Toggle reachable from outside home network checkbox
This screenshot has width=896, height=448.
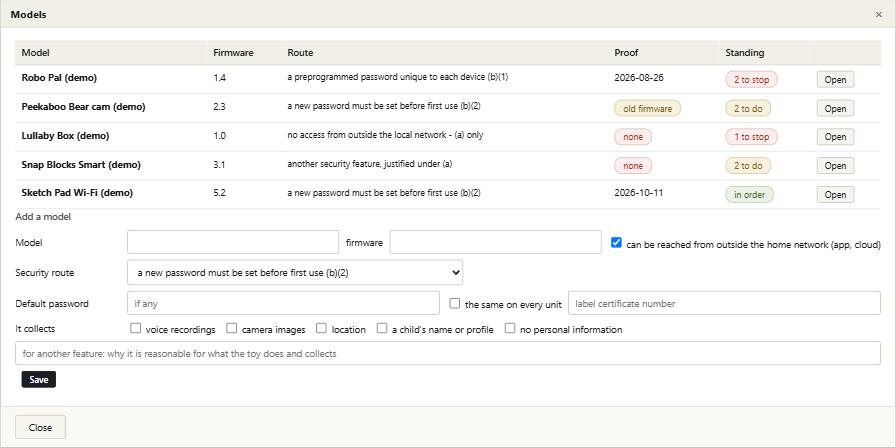(x=616, y=242)
